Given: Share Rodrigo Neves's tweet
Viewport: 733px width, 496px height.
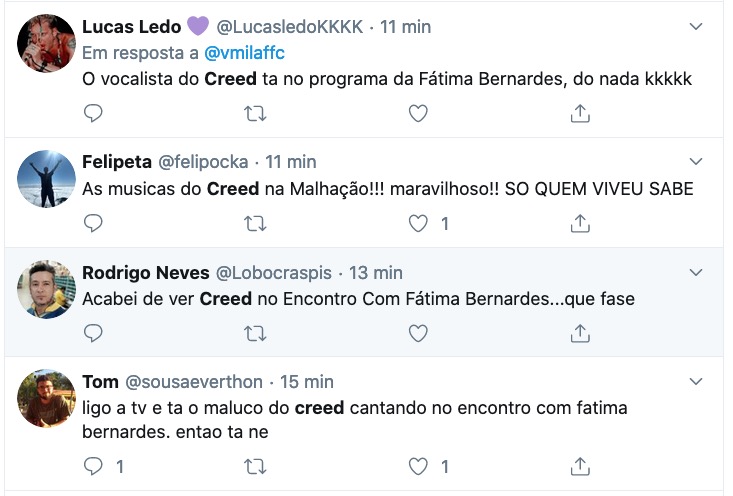Looking at the screenshot, I should 579,333.
